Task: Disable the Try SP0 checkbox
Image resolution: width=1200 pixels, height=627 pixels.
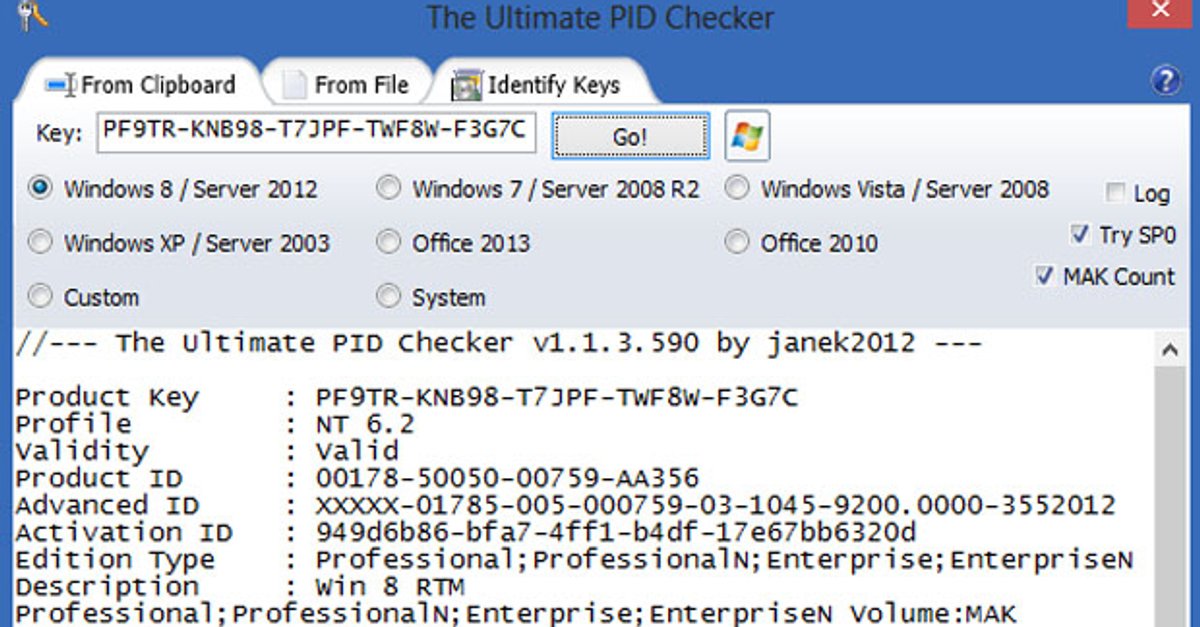Action: point(1080,234)
